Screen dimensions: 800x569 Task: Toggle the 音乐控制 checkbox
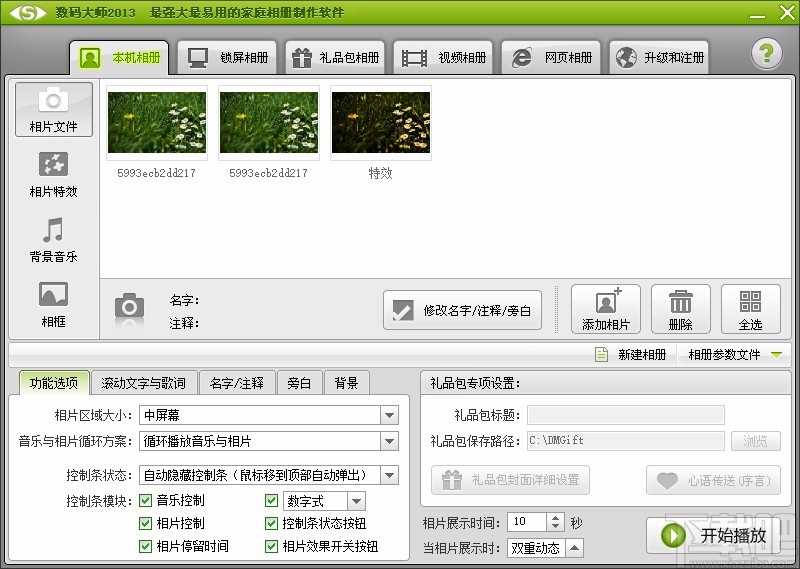(146, 501)
